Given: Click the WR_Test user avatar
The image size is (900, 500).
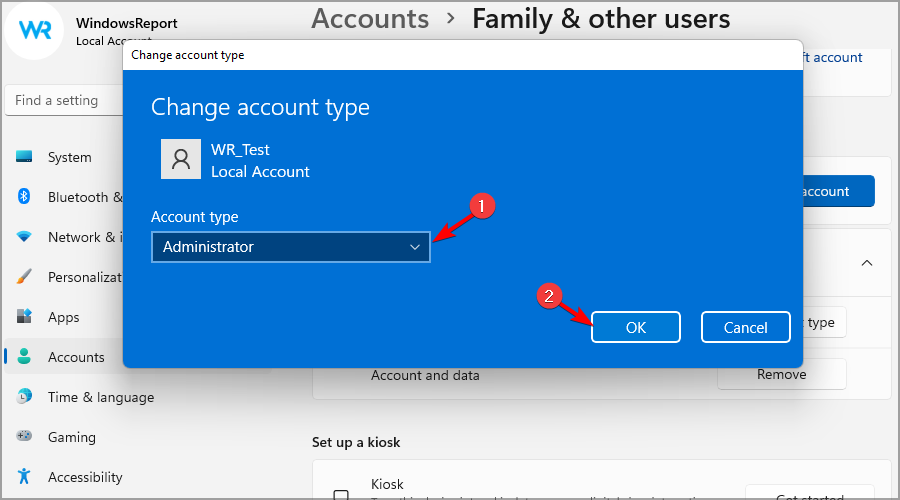Looking at the screenshot, I should [x=180, y=159].
